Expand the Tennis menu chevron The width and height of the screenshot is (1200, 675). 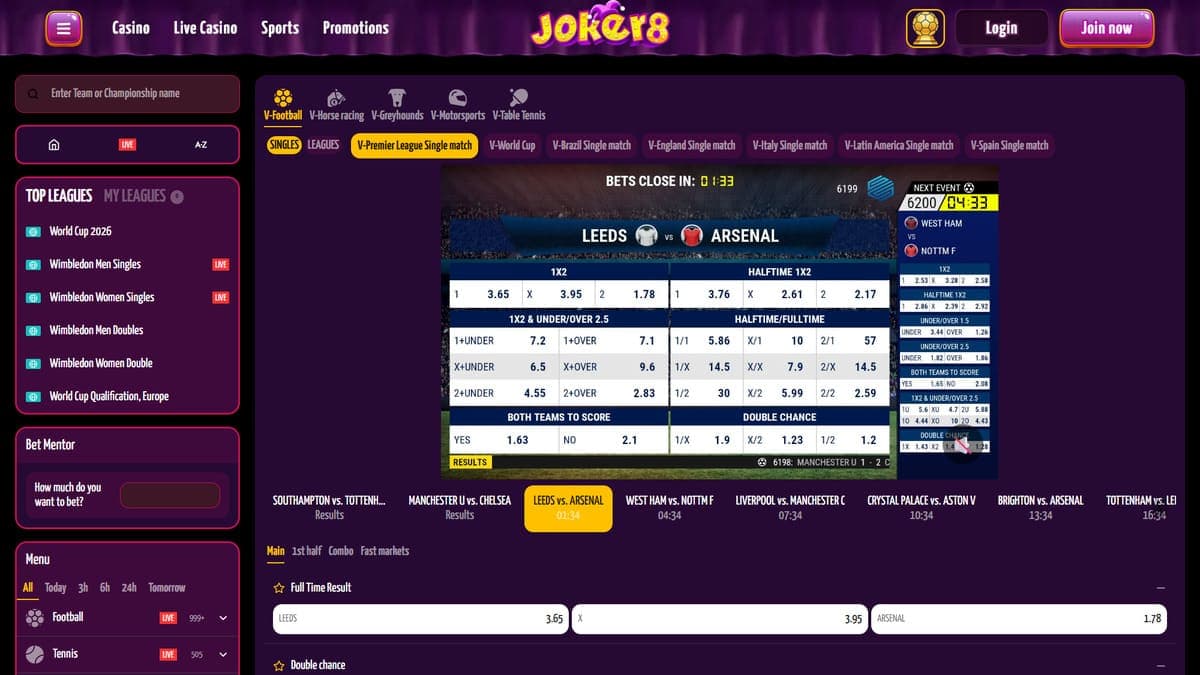pyautogui.click(x=223, y=655)
